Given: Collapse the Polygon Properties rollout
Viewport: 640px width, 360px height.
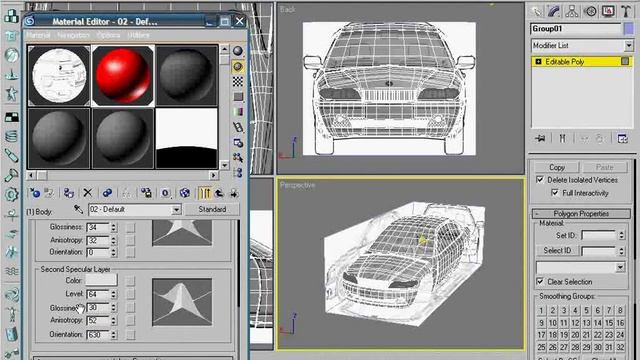Looking at the screenshot, I should 581,213.
